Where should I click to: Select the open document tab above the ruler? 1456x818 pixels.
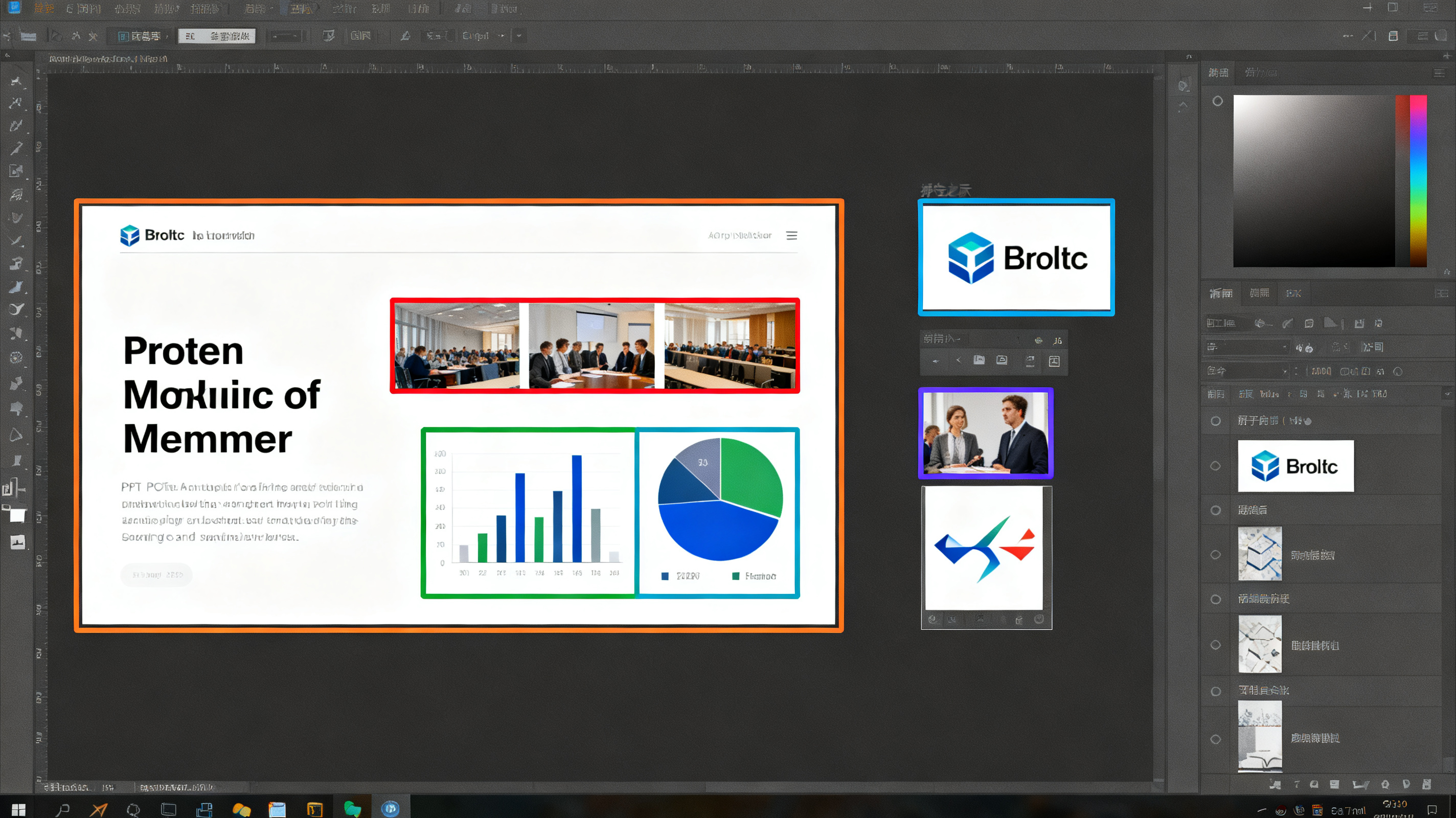coord(108,59)
